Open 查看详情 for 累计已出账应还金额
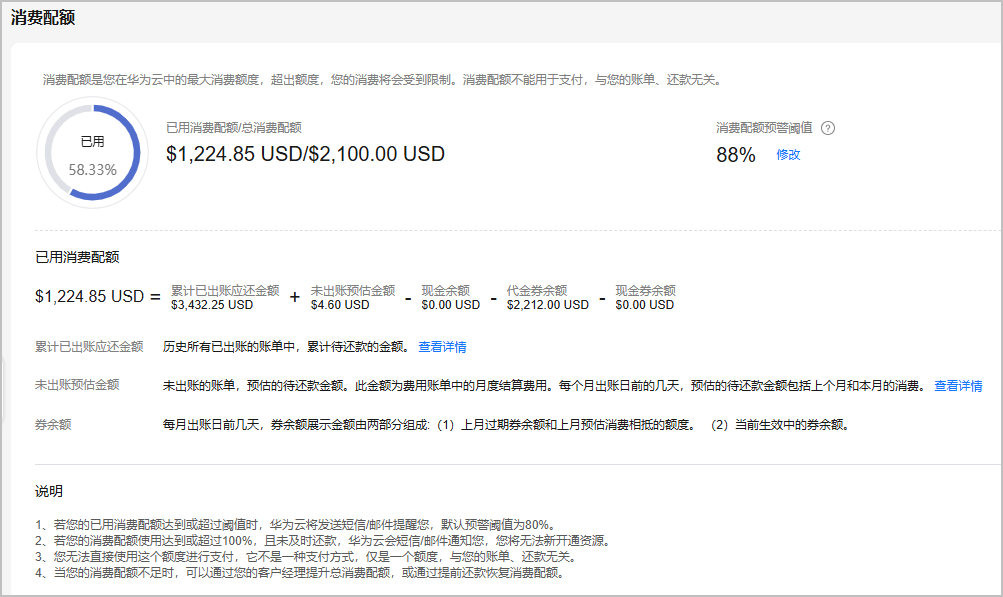1003x597 pixels. (x=442, y=347)
